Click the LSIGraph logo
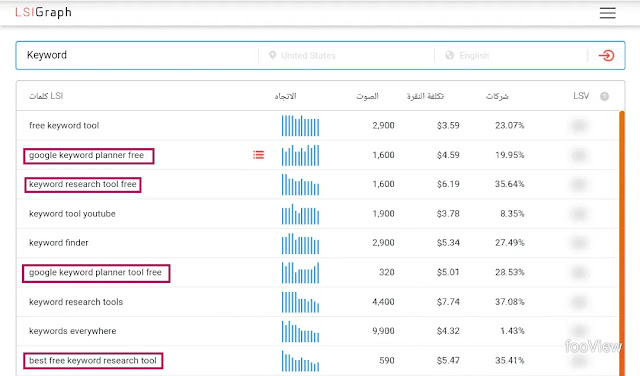This screenshot has width=640, height=376. point(43,12)
